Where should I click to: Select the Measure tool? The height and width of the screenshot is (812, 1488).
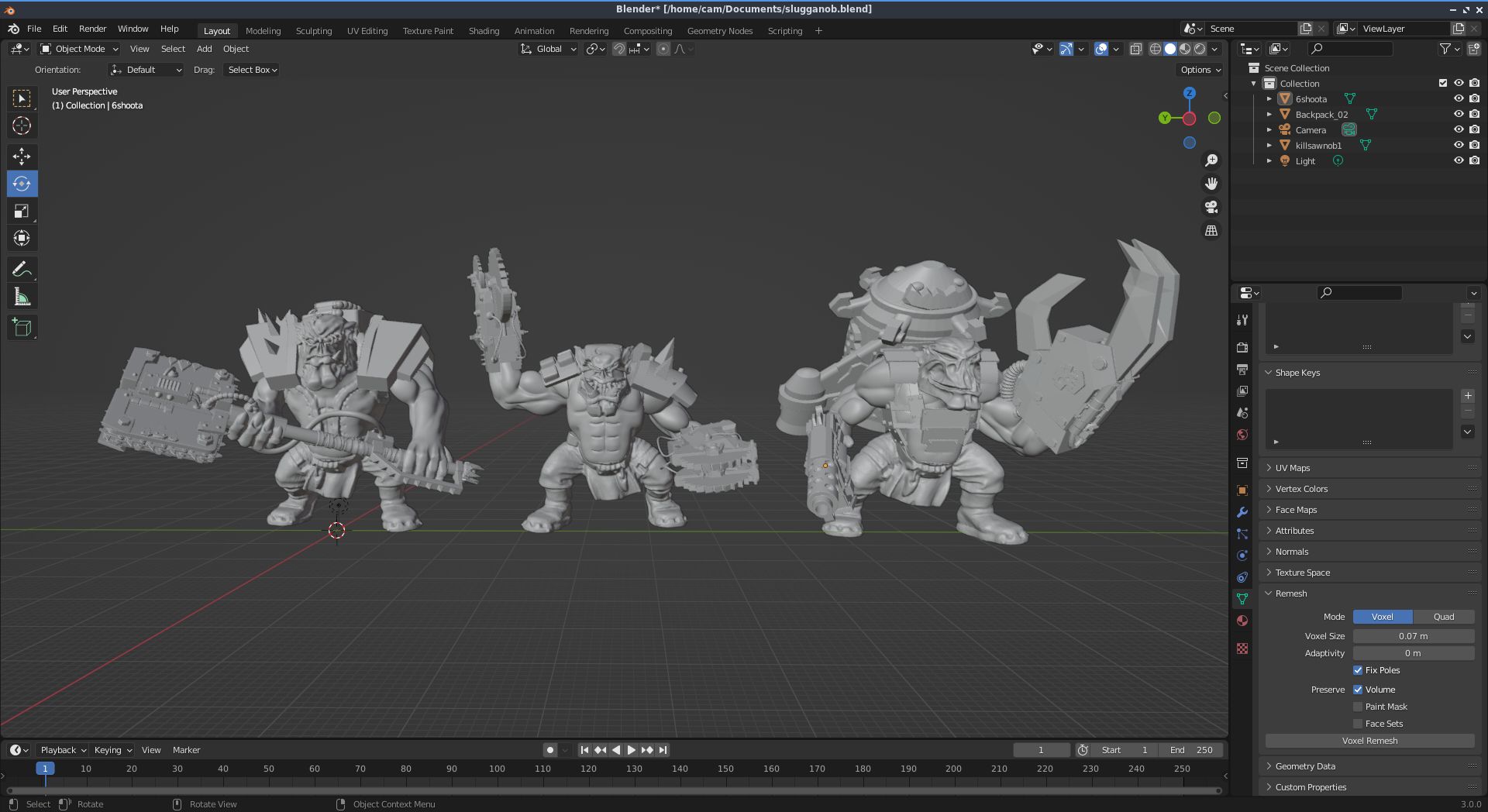click(x=22, y=298)
